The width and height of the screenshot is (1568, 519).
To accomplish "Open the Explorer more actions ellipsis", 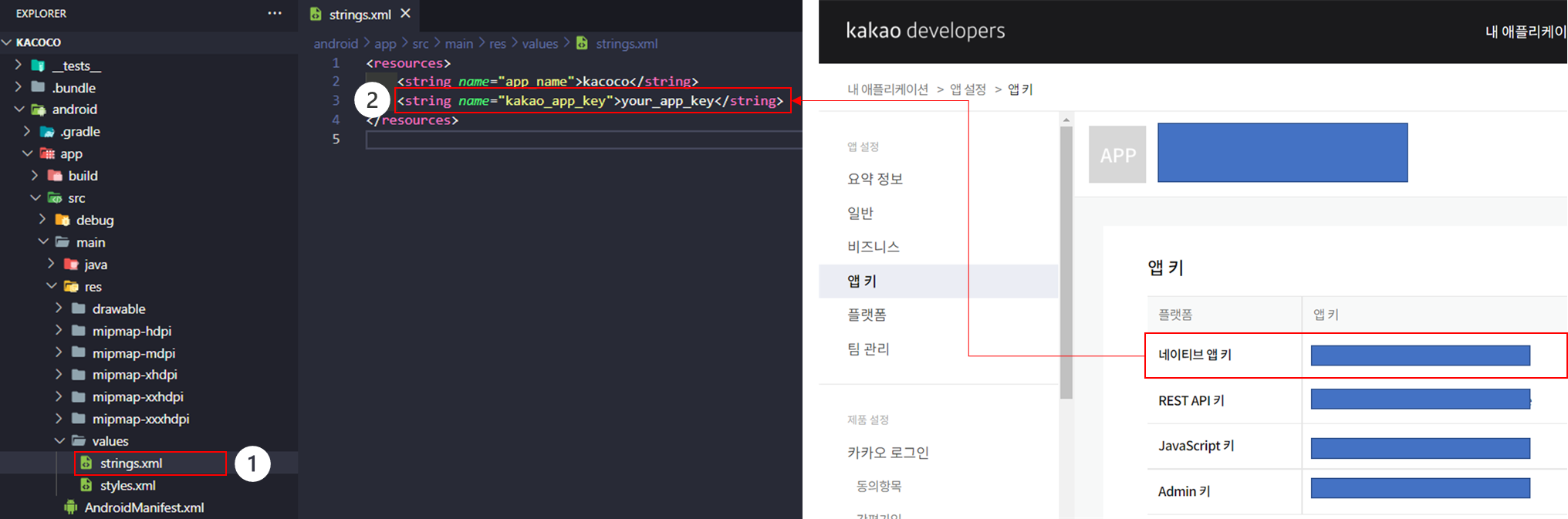I will coord(275,13).
